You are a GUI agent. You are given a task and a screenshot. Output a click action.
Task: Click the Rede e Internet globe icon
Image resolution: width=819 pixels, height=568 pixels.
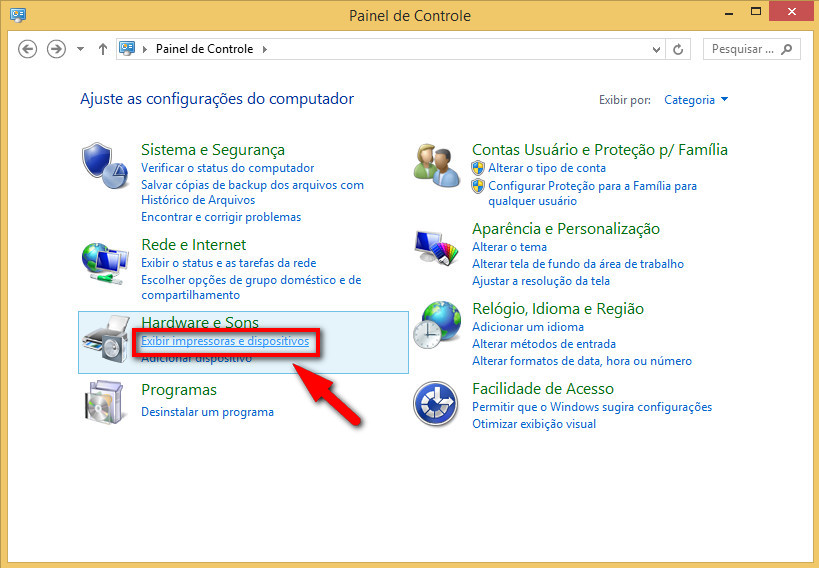(105, 263)
